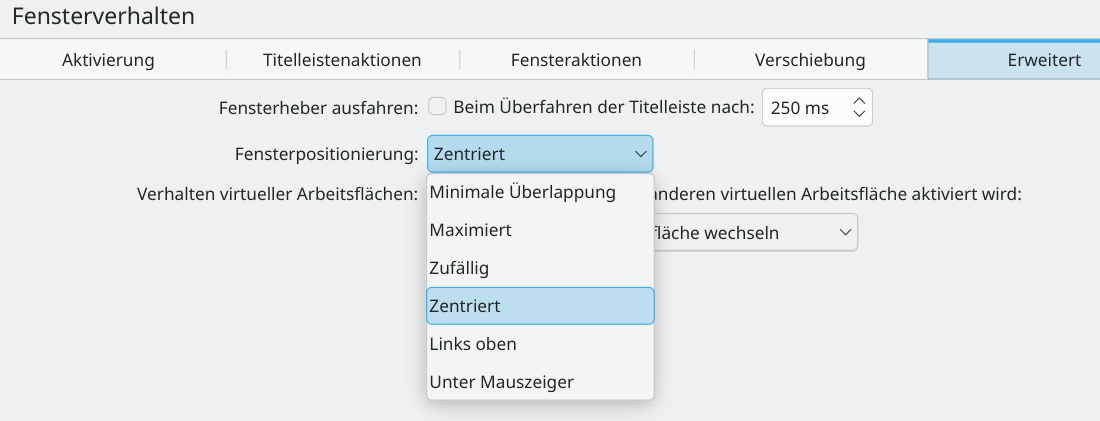Select the Maximiert placement option
Screen dimensions: 1100x421
click(471, 230)
